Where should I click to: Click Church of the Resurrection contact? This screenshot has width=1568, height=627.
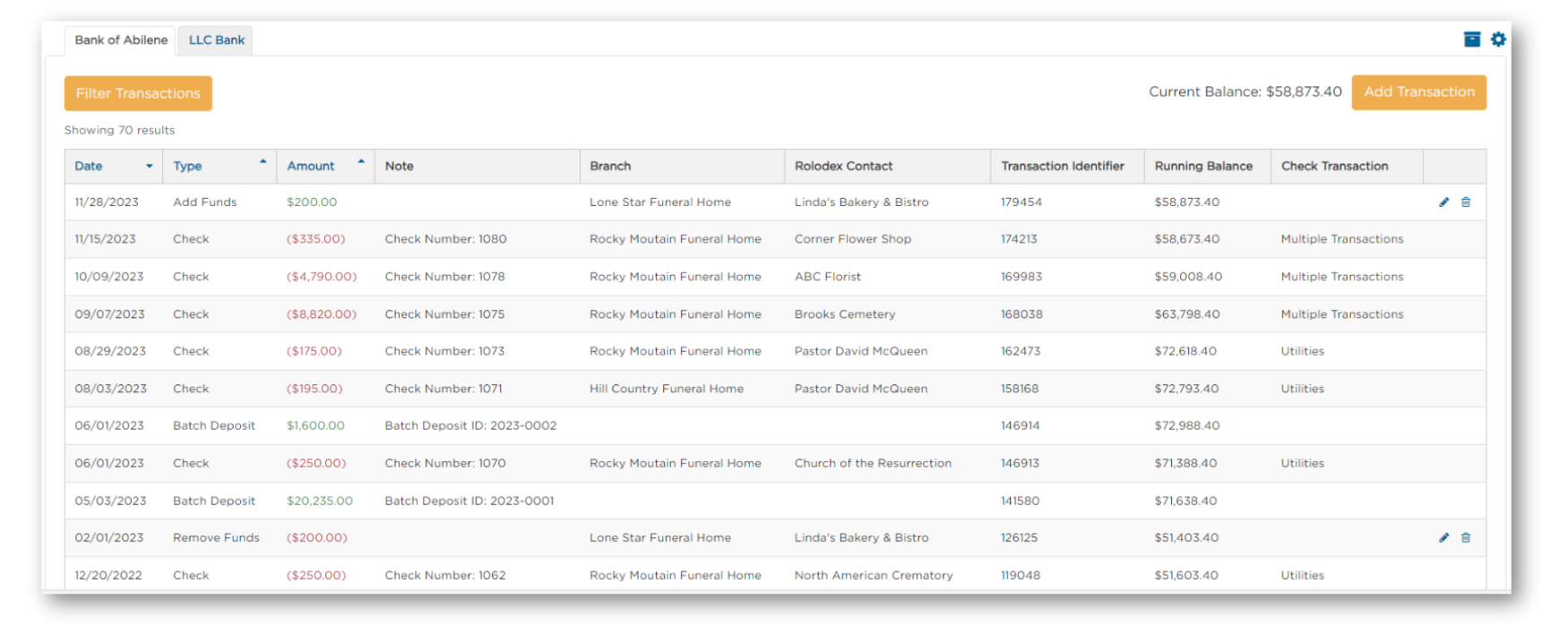(873, 463)
